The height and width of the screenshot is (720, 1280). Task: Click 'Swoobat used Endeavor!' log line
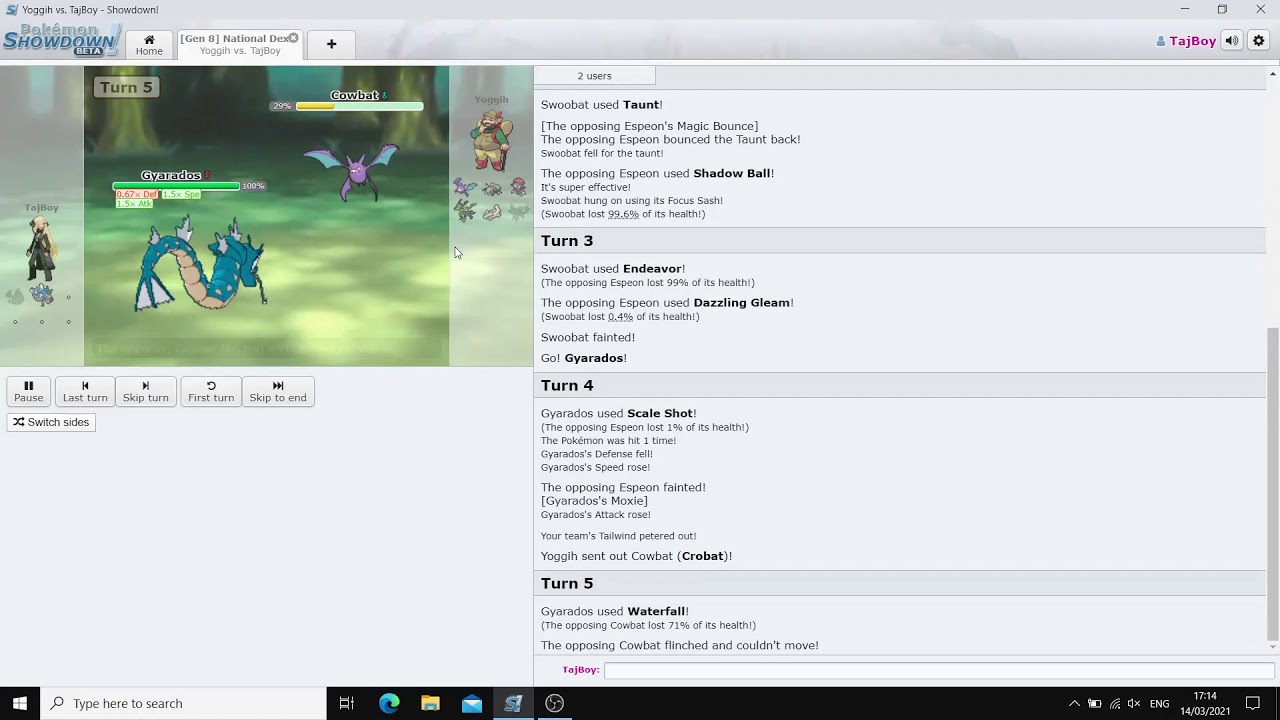613,268
